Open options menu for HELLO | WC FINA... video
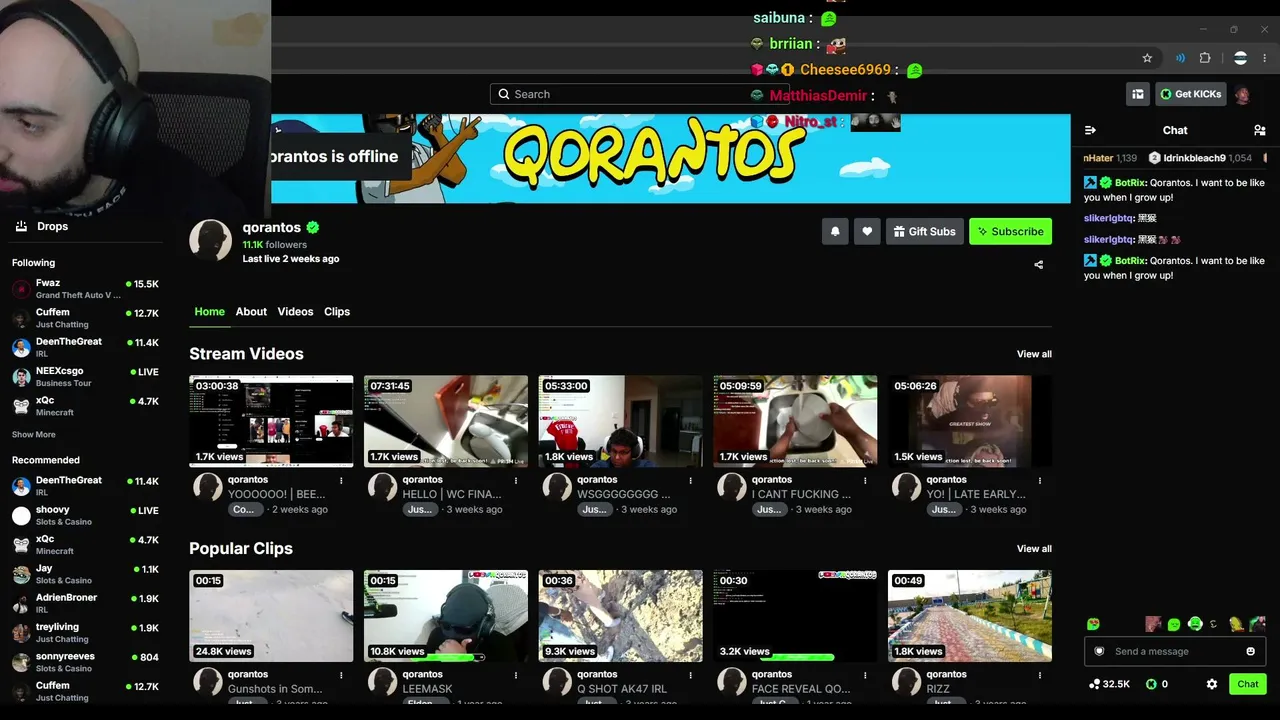The width and height of the screenshot is (1280, 720). tap(515, 480)
